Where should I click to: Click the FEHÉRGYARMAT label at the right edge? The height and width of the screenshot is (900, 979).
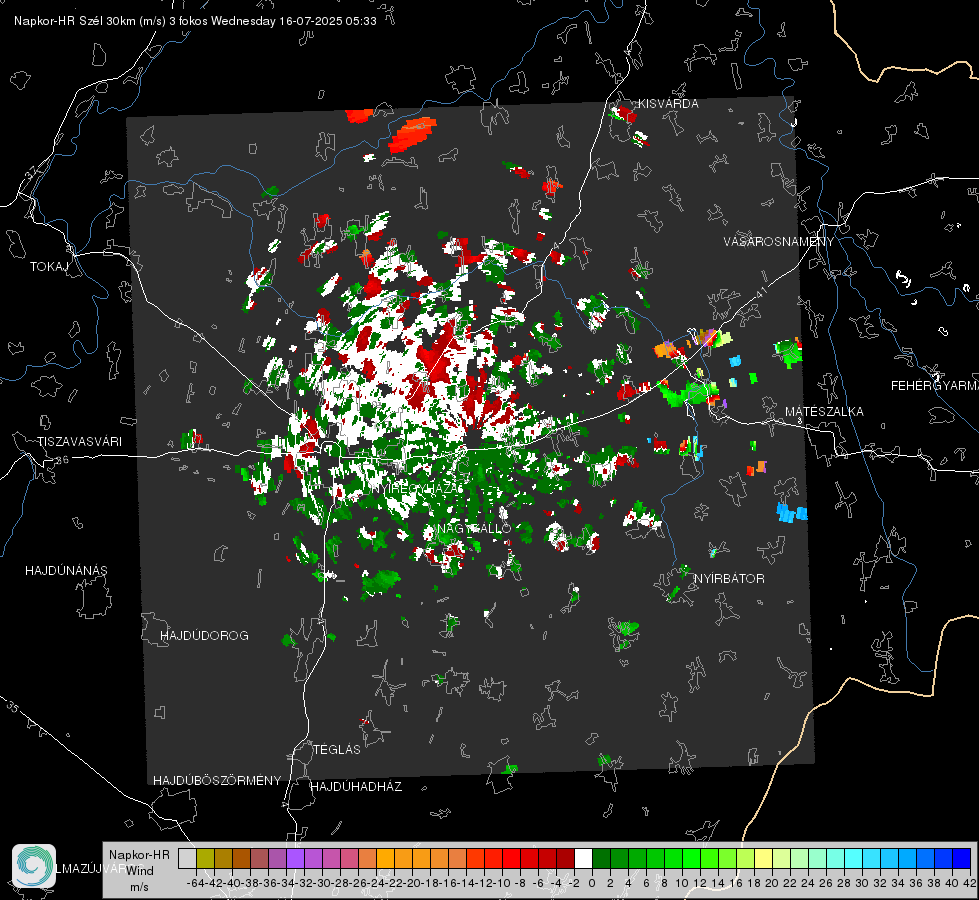pos(935,386)
